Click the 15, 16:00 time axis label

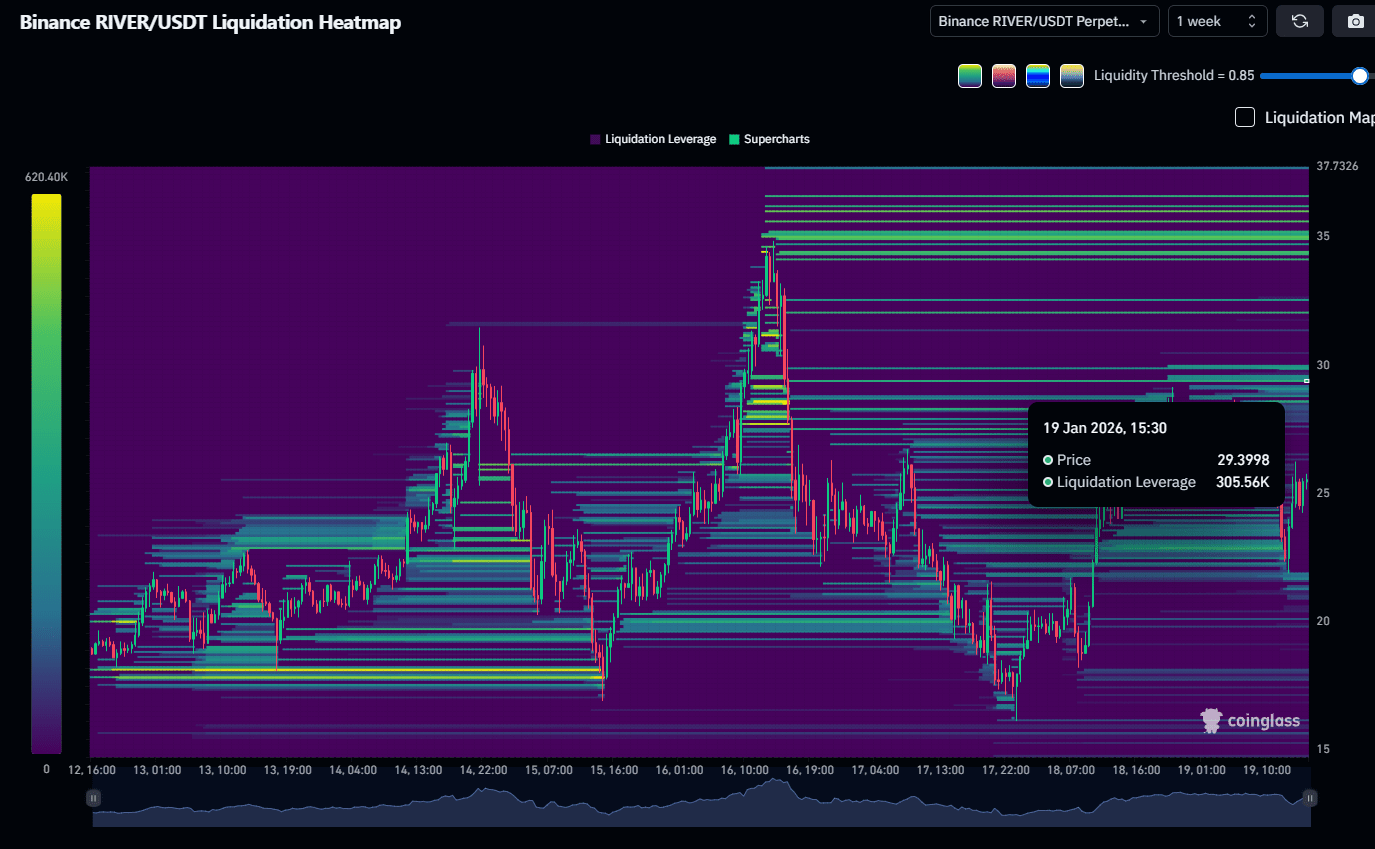613,771
